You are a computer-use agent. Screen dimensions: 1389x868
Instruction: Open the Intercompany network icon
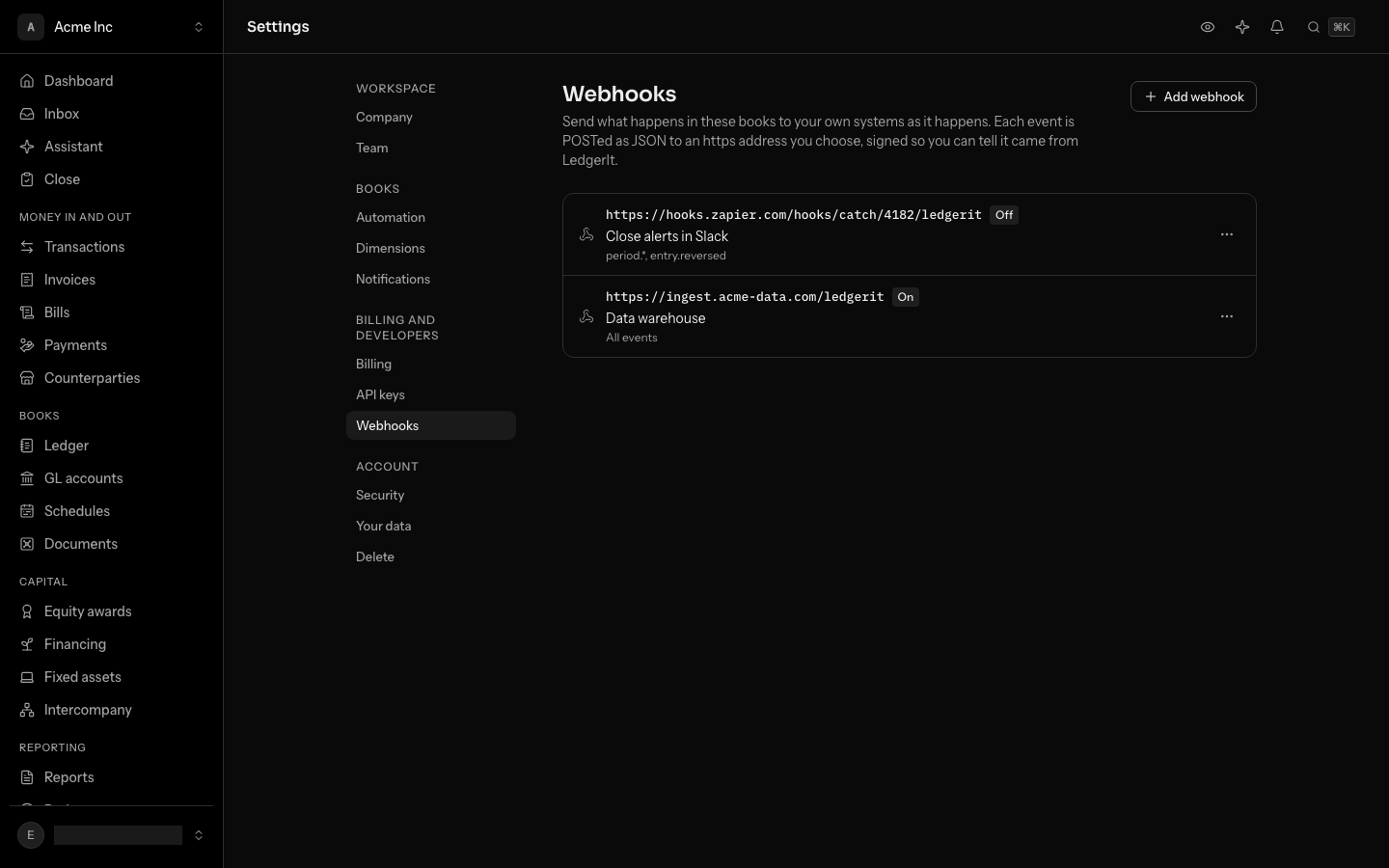(27, 710)
